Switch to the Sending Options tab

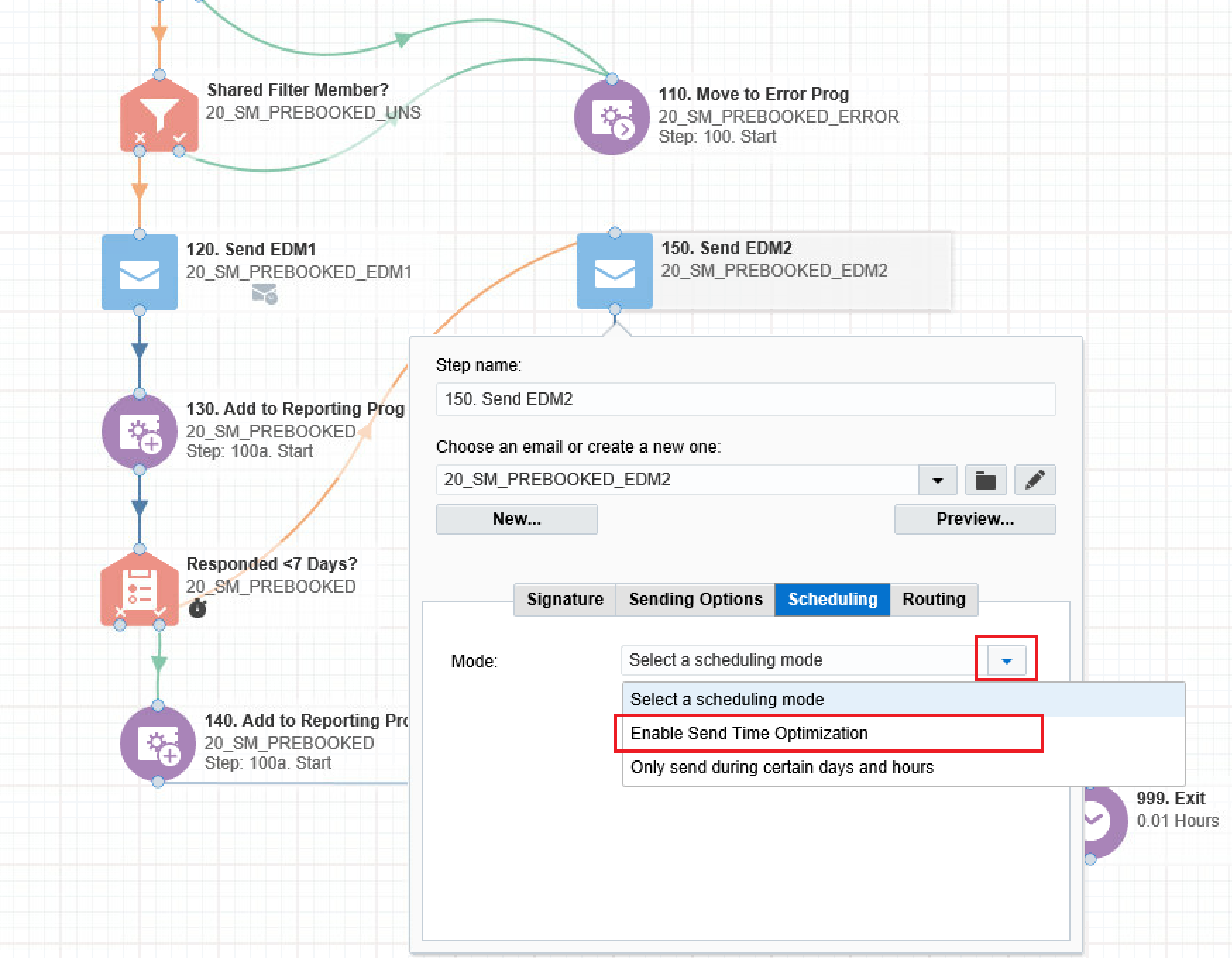(x=695, y=600)
